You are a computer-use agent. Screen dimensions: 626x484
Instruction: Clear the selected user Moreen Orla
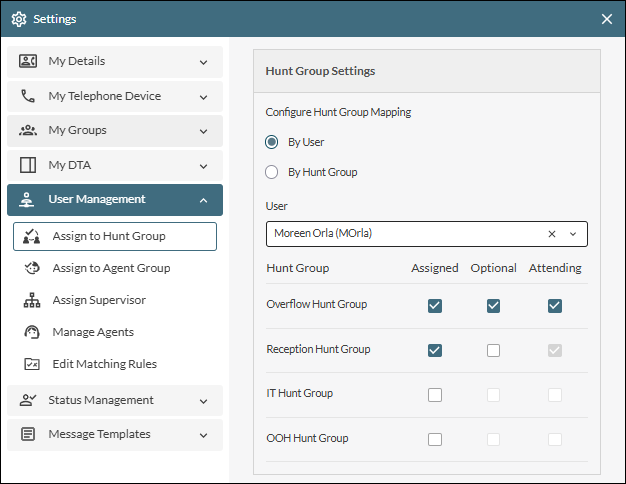(552, 234)
